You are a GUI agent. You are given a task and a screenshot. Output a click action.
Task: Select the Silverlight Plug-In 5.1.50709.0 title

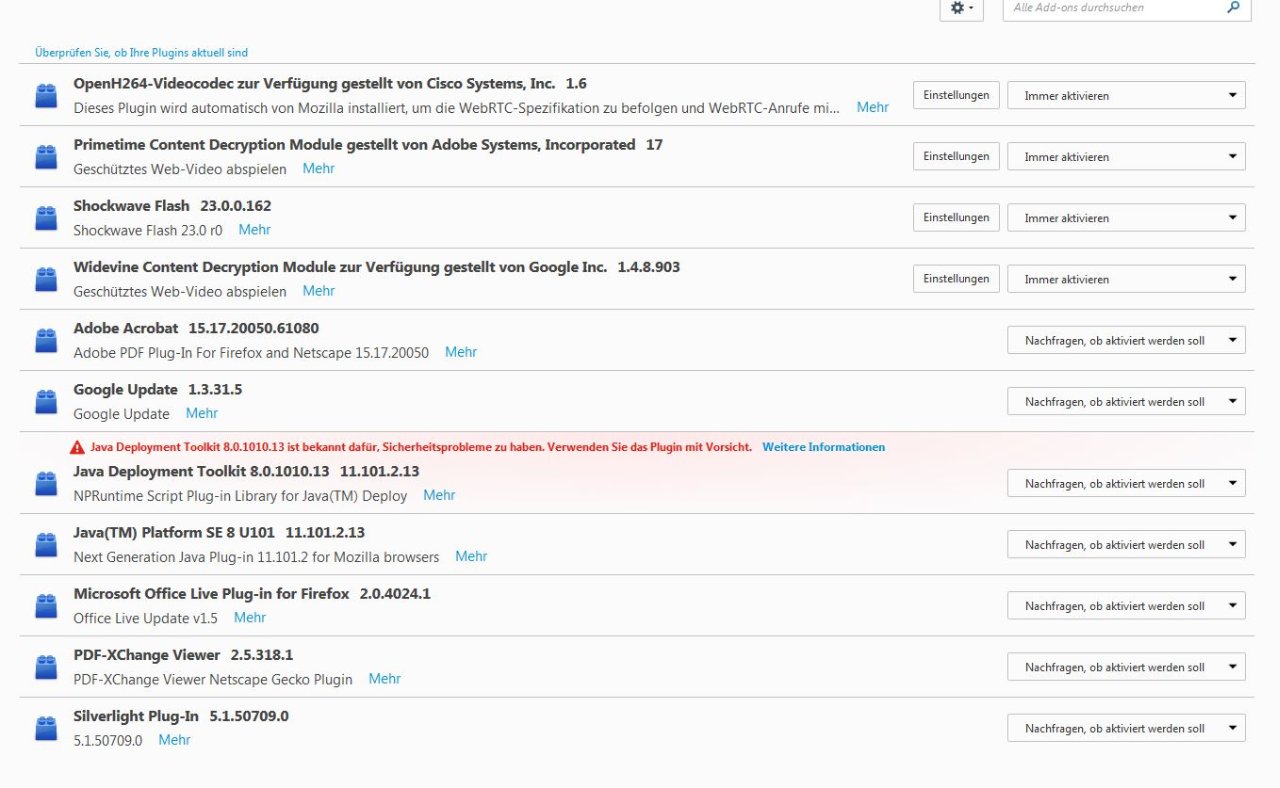click(181, 716)
